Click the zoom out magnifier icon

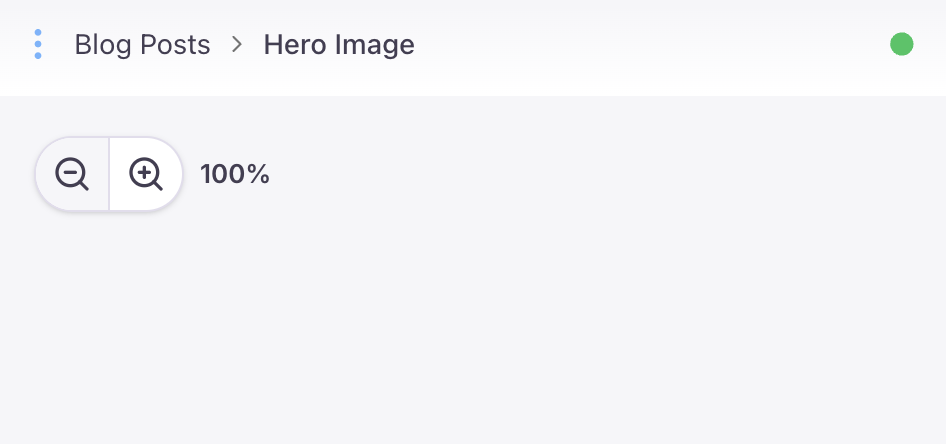pyautogui.click(x=72, y=174)
